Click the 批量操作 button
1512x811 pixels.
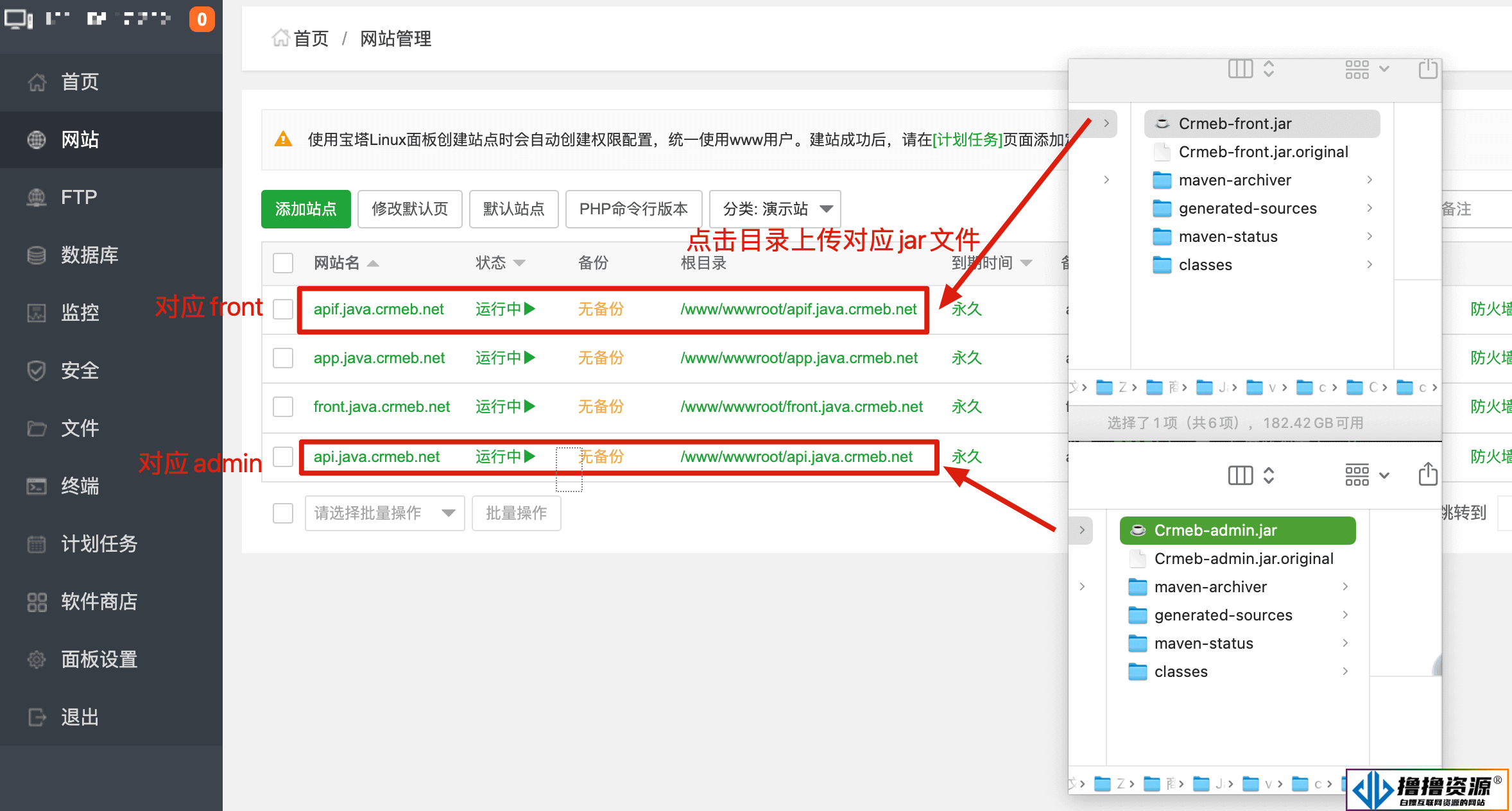pos(517,513)
